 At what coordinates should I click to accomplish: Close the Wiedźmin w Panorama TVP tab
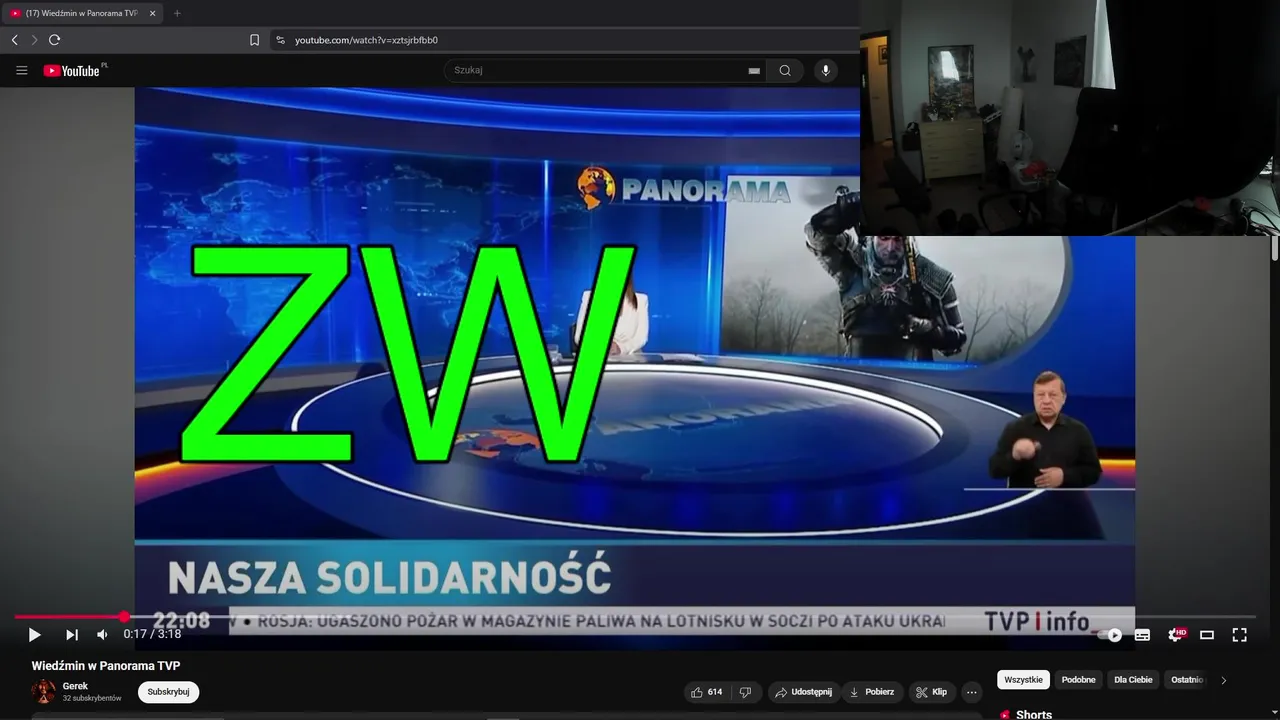tap(152, 13)
